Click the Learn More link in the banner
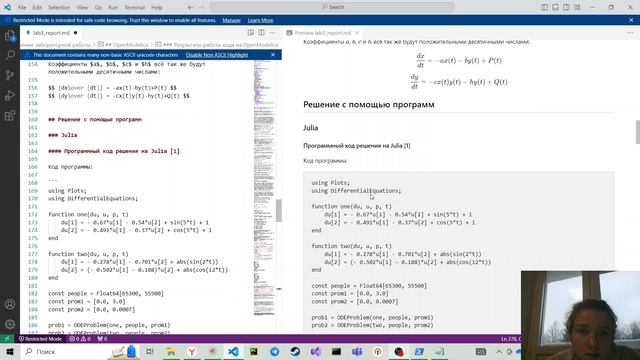This screenshot has height=360, width=640. pos(260,20)
